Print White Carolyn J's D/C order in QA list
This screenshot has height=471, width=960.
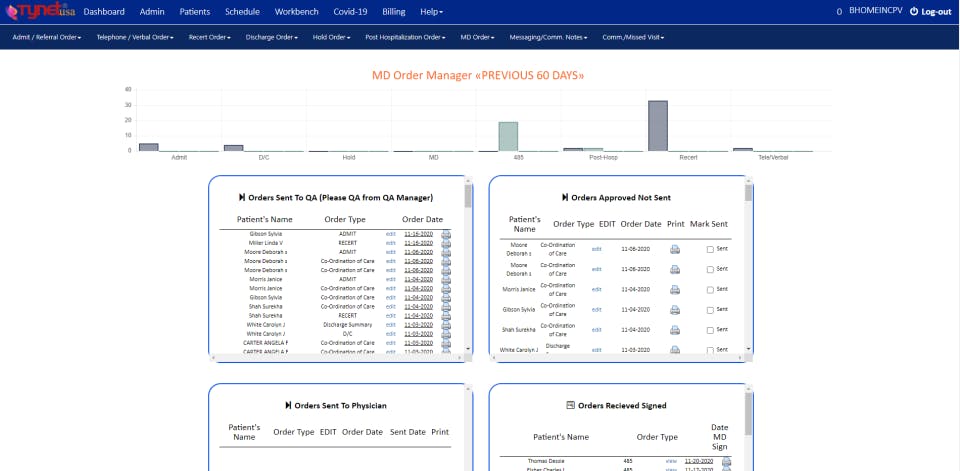click(x=446, y=334)
